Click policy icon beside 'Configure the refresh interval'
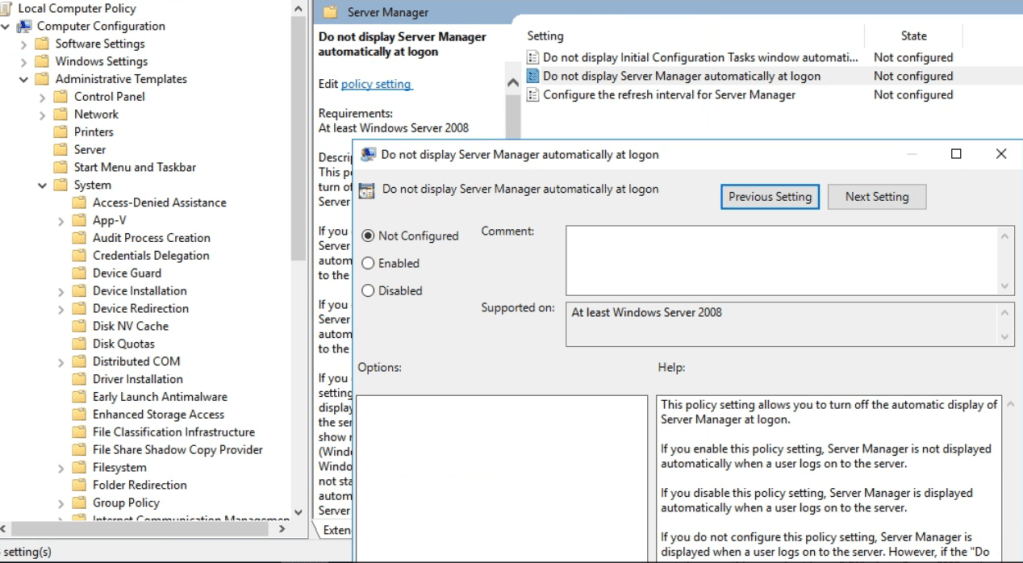This screenshot has width=1023, height=563. [533, 95]
